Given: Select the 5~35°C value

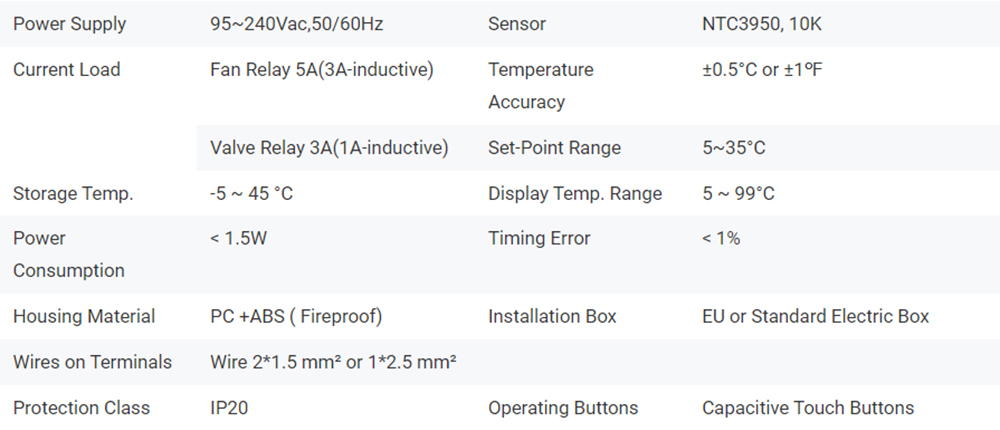Looking at the screenshot, I should 734,148.
